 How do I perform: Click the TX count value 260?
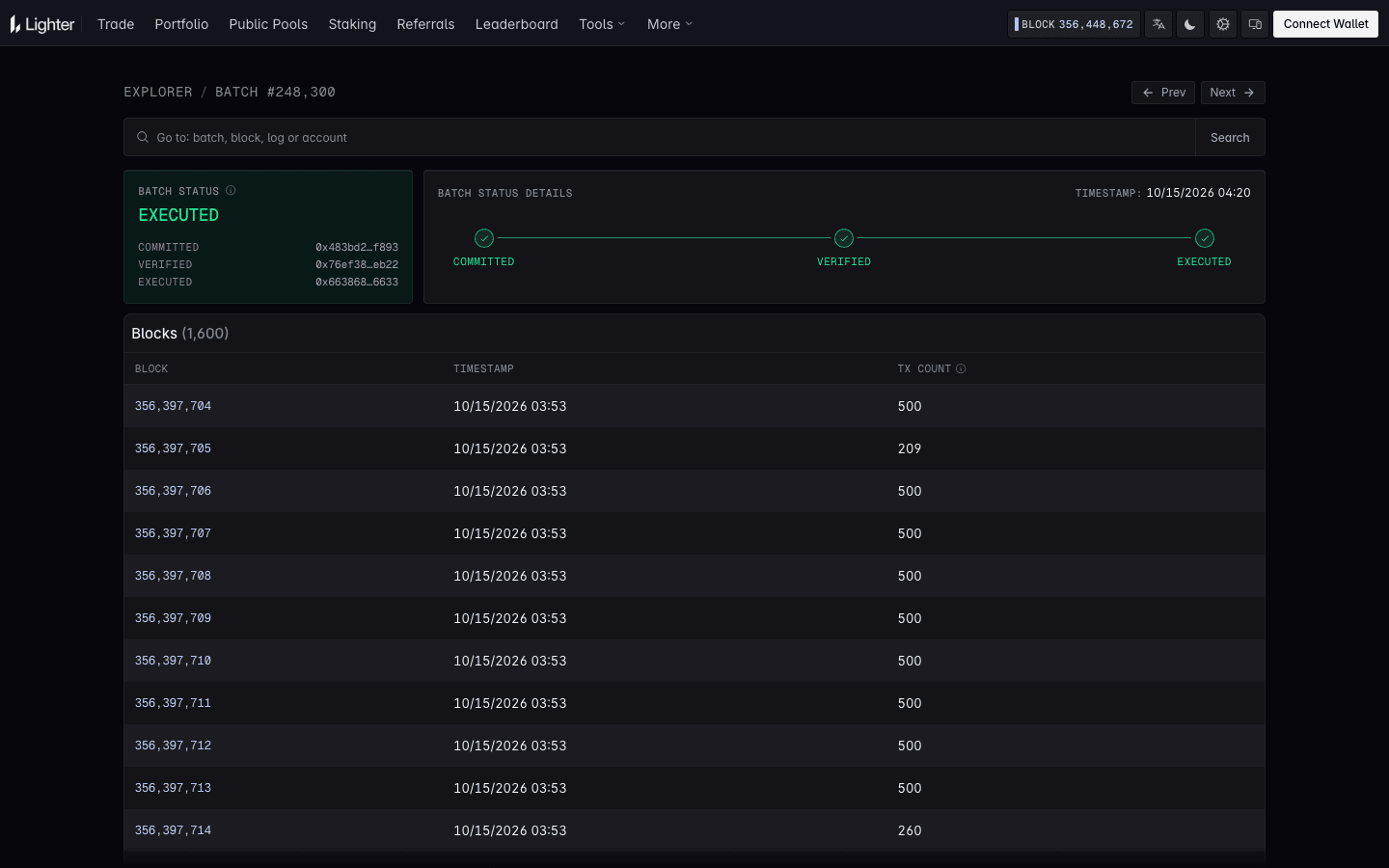tap(910, 830)
